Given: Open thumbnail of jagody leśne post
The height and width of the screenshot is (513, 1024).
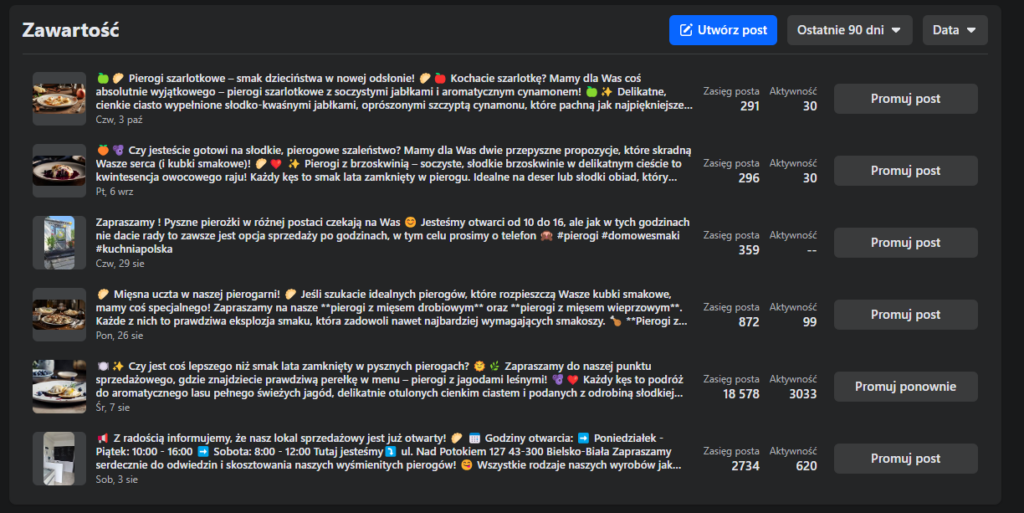Looking at the screenshot, I should 59,387.
